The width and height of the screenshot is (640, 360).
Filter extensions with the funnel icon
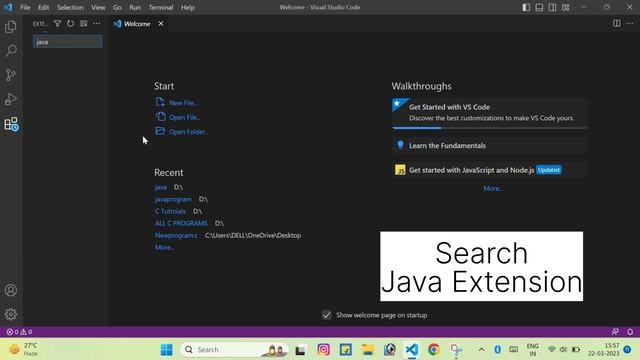coord(58,24)
